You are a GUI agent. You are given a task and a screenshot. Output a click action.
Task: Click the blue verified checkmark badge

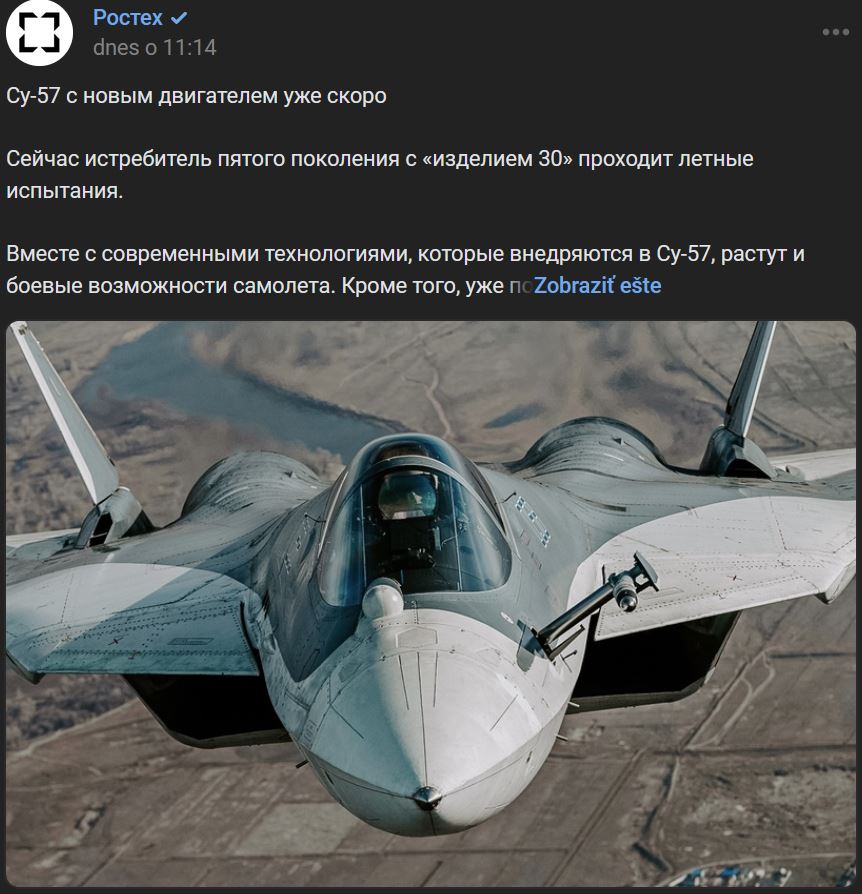point(179,18)
